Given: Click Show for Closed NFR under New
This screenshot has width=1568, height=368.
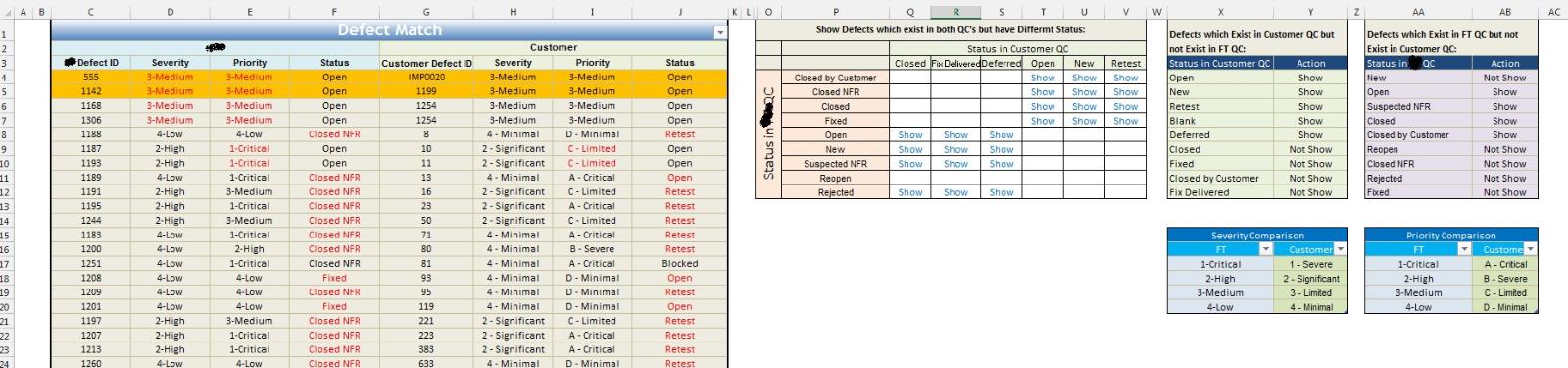Looking at the screenshot, I should pyautogui.click(x=1084, y=92).
